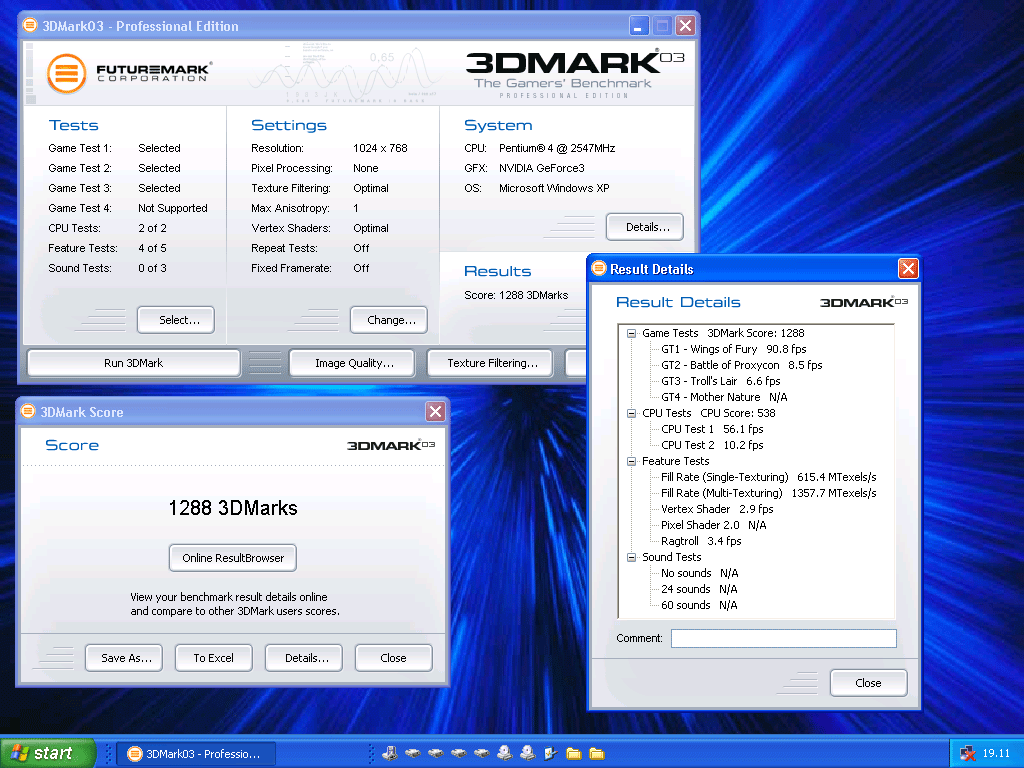Click the Feature Tests node label
This screenshot has height=768, width=1024.
[x=675, y=461]
